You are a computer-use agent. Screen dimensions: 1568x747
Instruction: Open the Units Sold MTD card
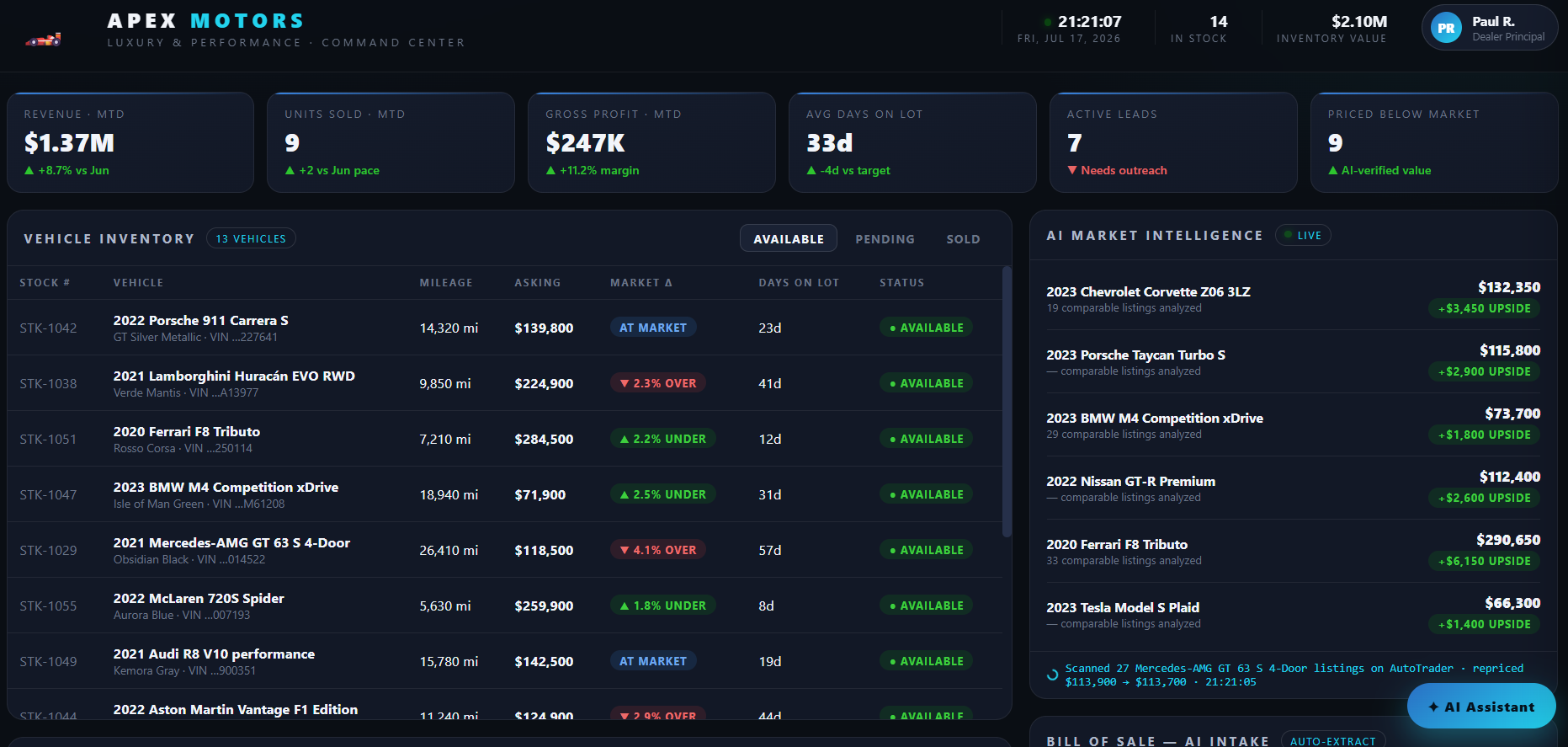391,142
